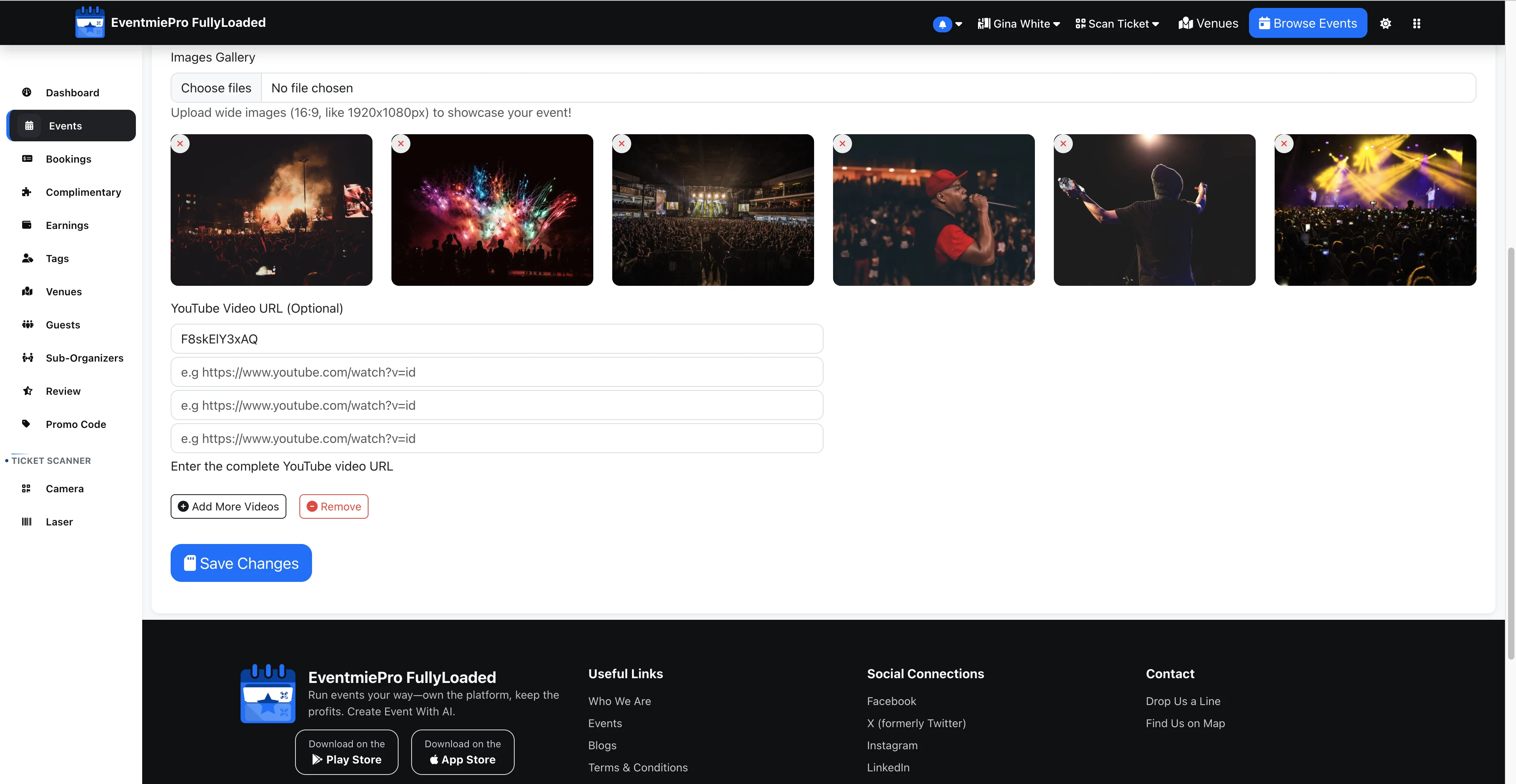1516x784 pixels.
Task: Open the yellow spotlight concert thumbnail
Action: click(x=1375, y=210)
